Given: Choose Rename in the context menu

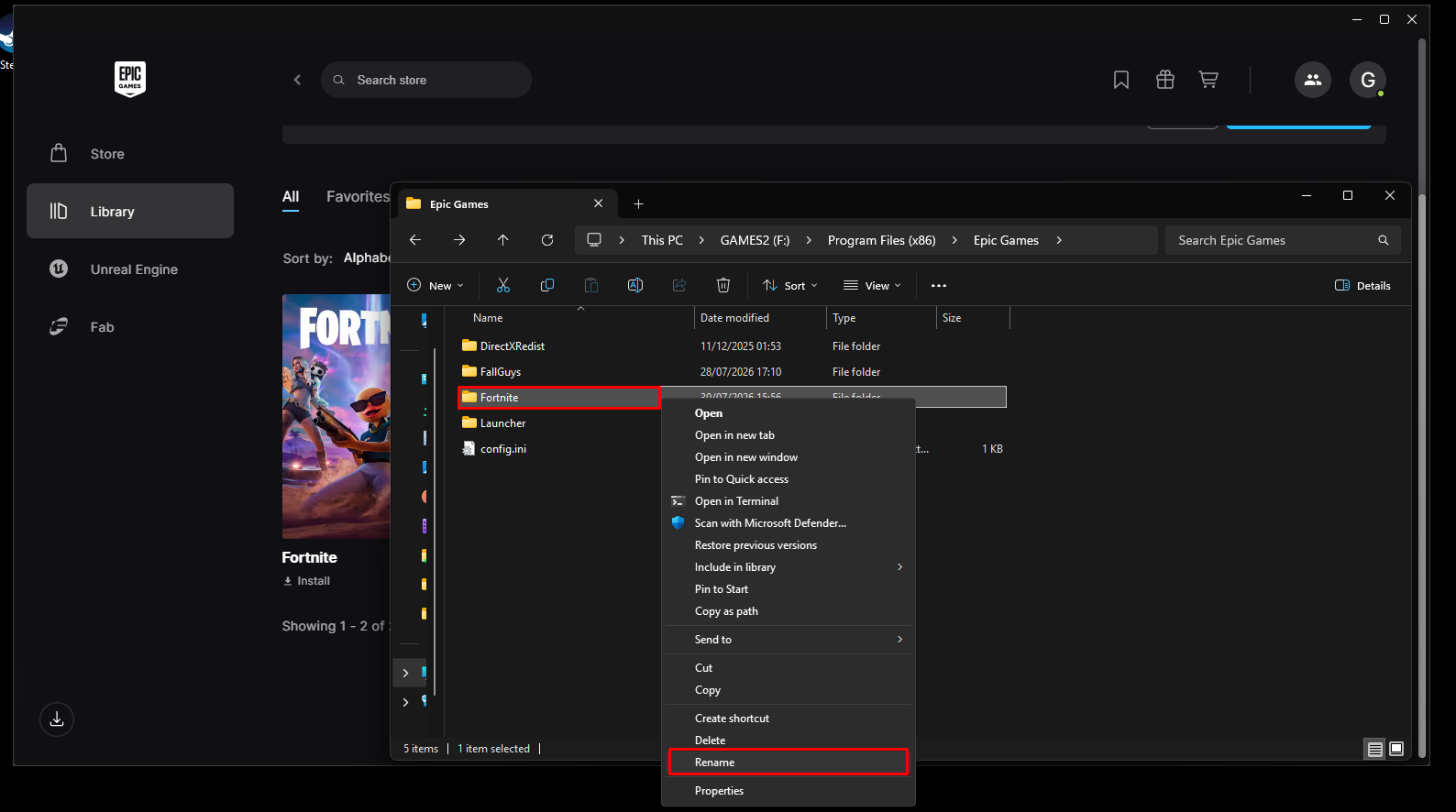Looking at the screenshot, I should pyautogui.click(x=789, y=763).
